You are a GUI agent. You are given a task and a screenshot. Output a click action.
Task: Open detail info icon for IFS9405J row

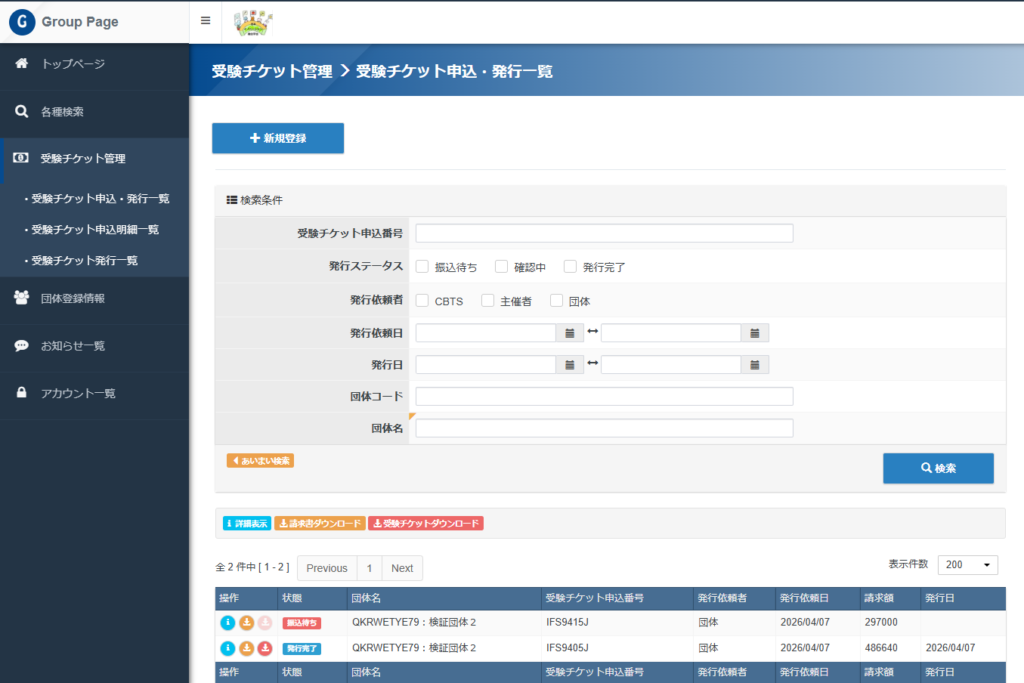pos(227,648)
